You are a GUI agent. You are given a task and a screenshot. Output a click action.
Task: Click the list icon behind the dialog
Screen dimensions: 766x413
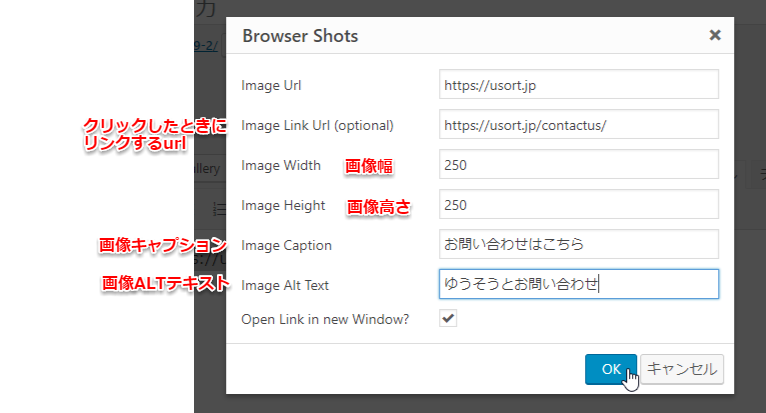click(220, 208)
